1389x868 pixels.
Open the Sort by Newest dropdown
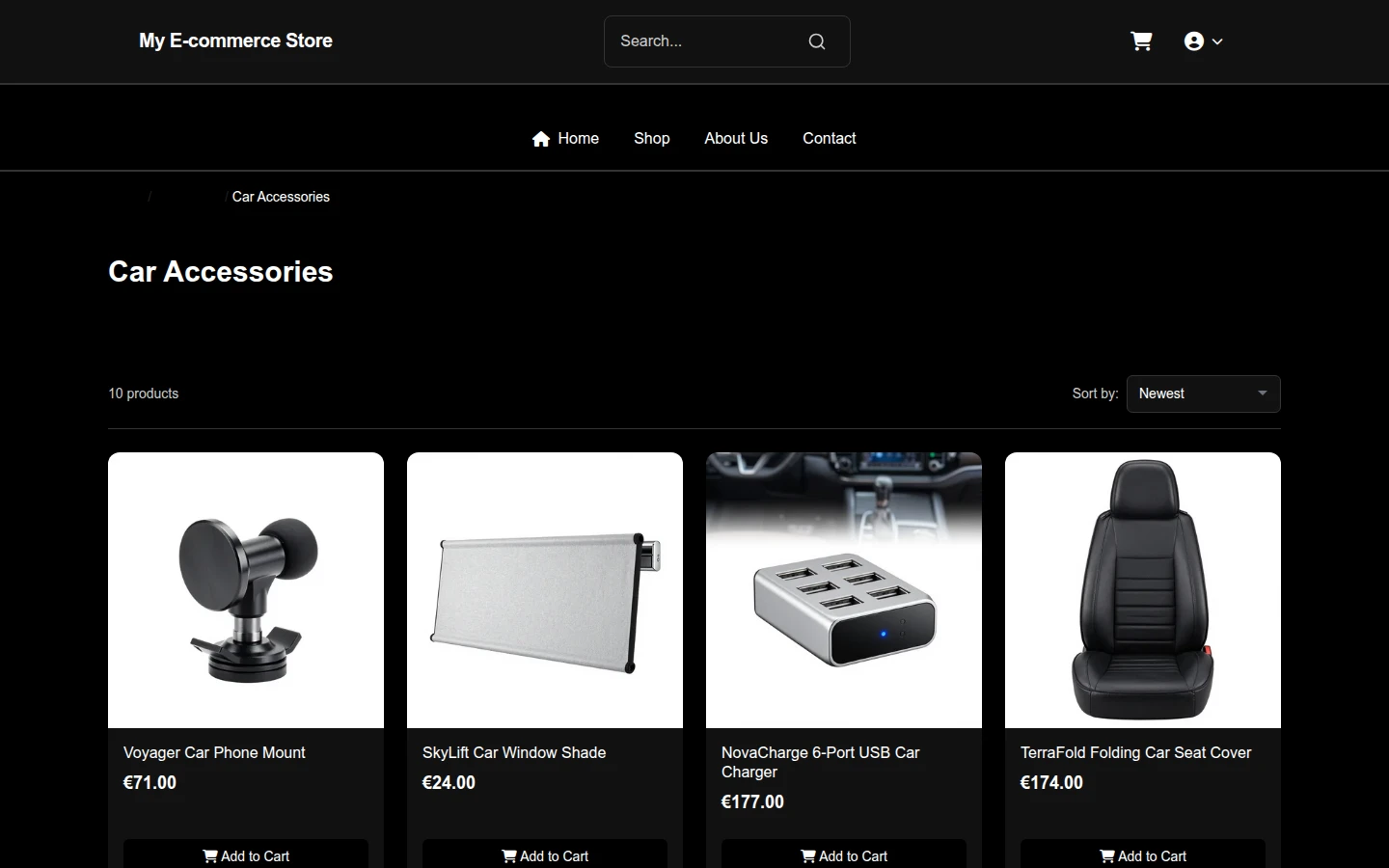coord(1203,393)
